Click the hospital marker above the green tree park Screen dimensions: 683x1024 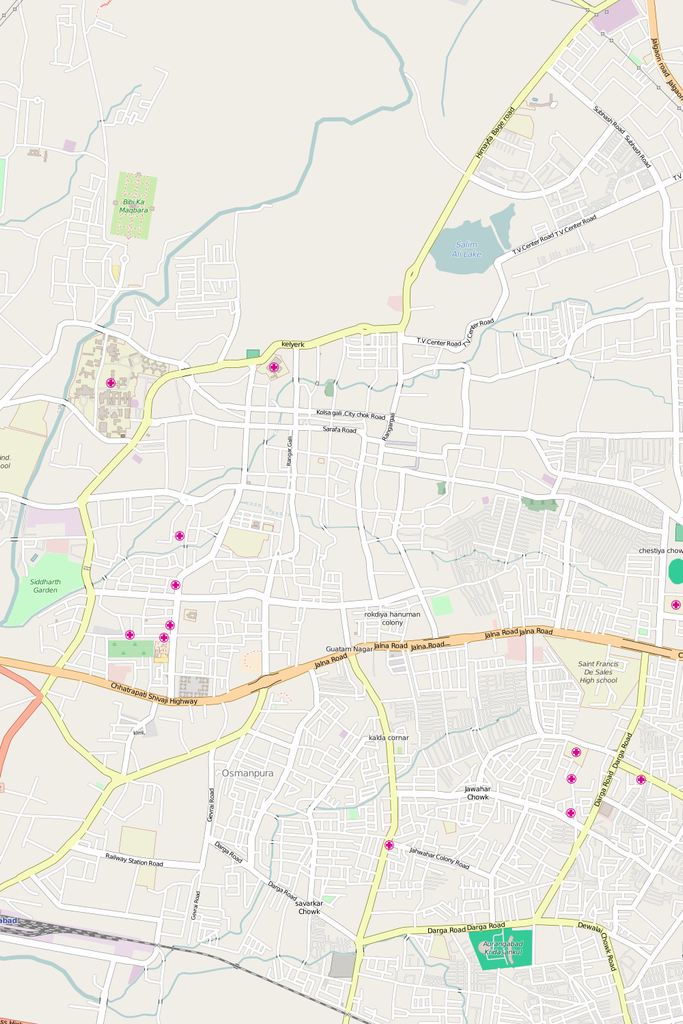click(x=130, y=635)
